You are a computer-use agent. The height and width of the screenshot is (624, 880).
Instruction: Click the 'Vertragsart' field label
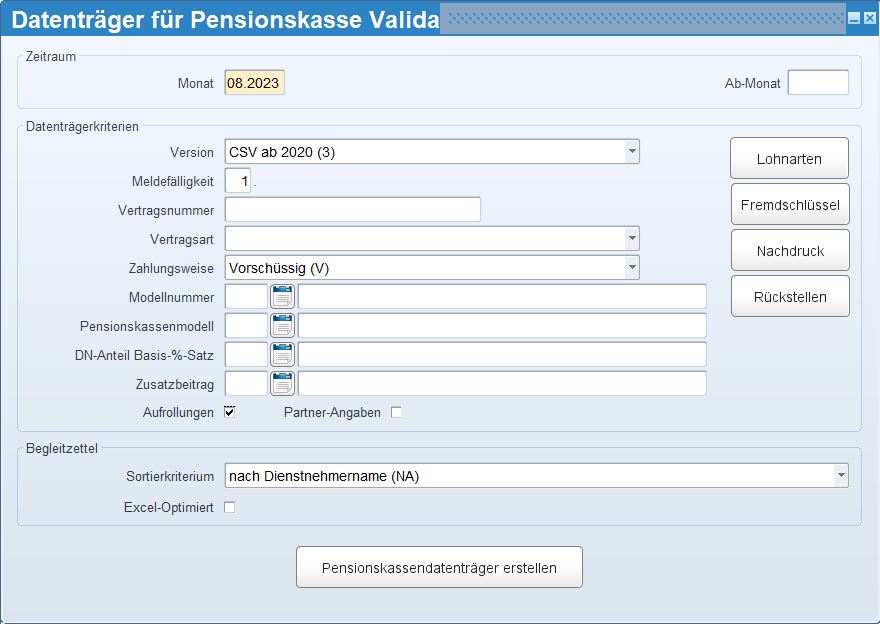click(x=182, y=240)
